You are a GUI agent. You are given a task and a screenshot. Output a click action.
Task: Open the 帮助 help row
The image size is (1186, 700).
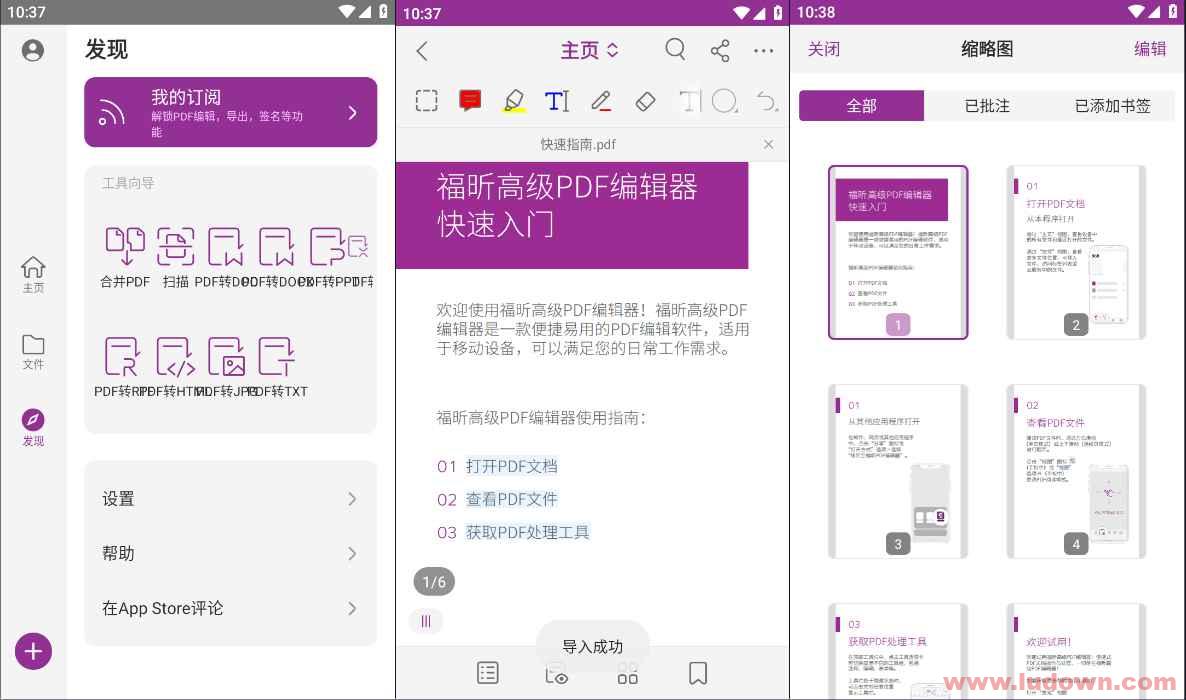pos(231,553)
